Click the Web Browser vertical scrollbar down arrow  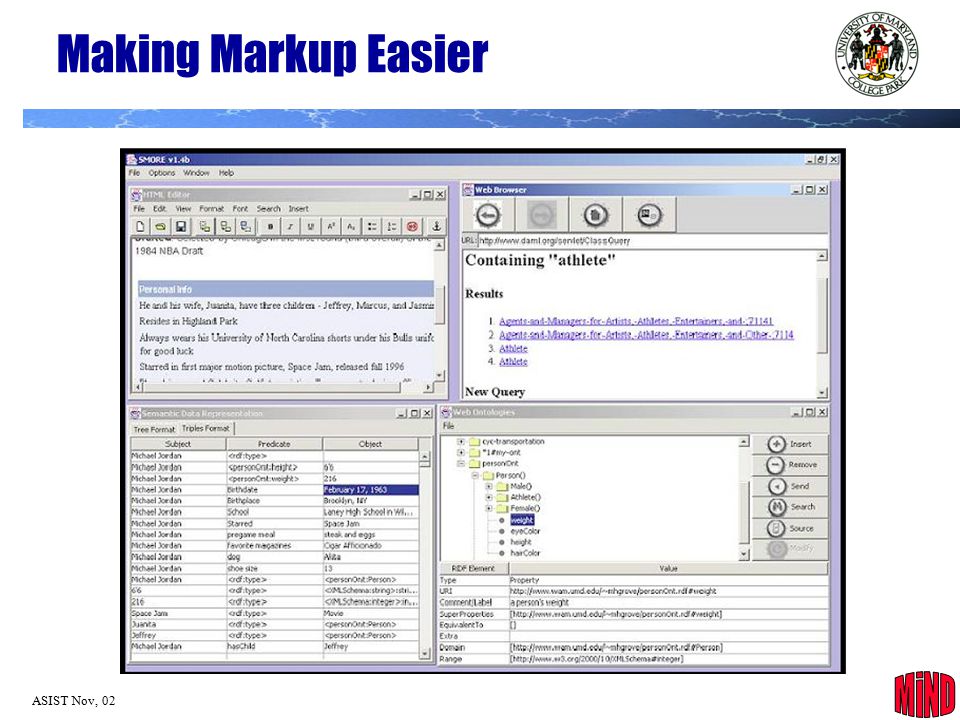pyautogui.click(x=822, y=392)
